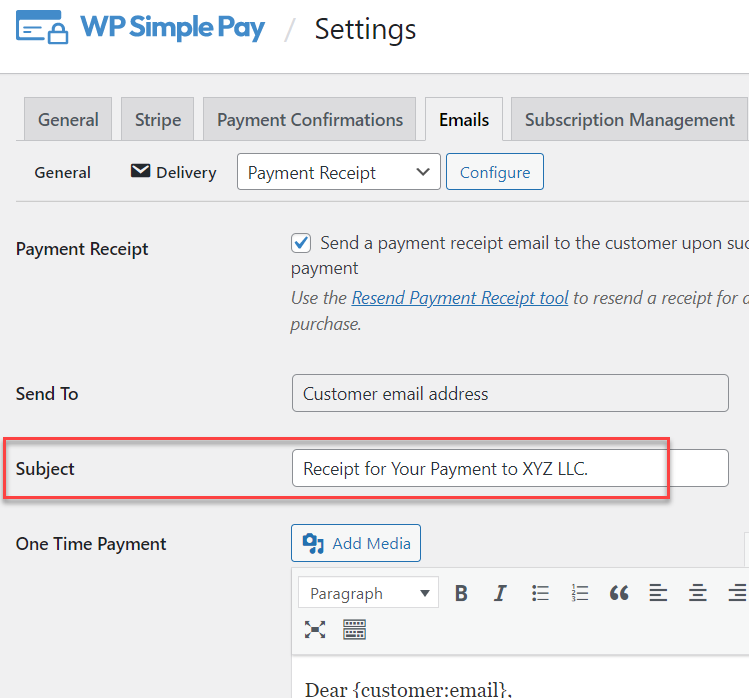Click the One Time Payment label
749x698 pixels.
[91, 544]
